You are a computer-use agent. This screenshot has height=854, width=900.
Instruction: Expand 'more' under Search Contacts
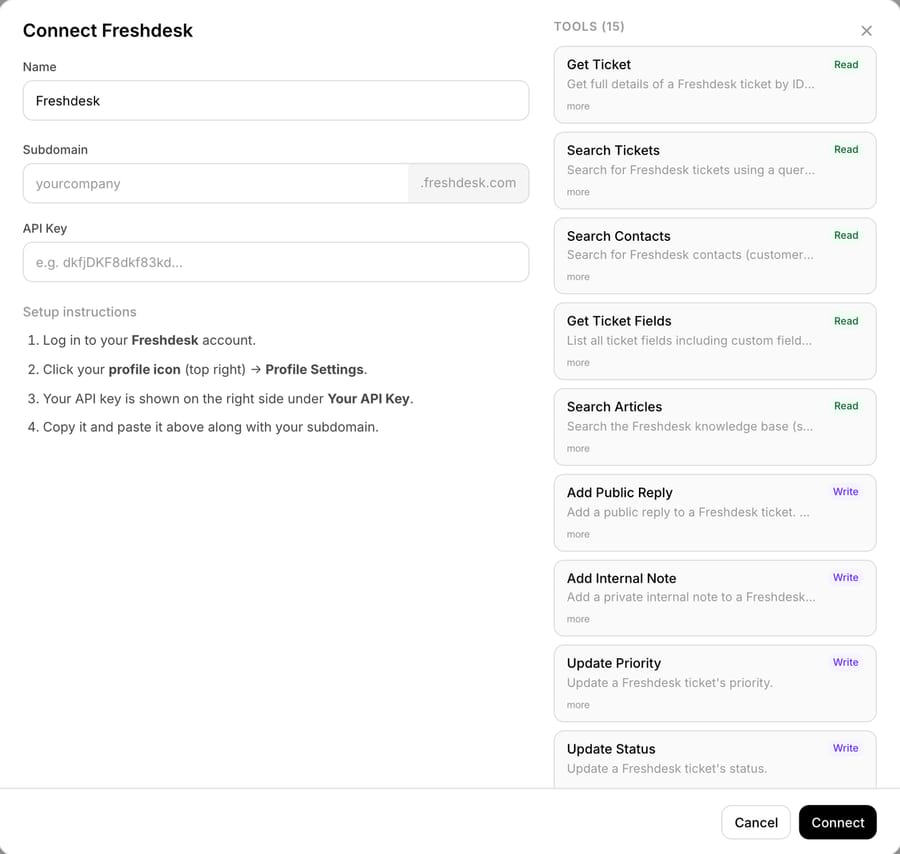[578, 277]
